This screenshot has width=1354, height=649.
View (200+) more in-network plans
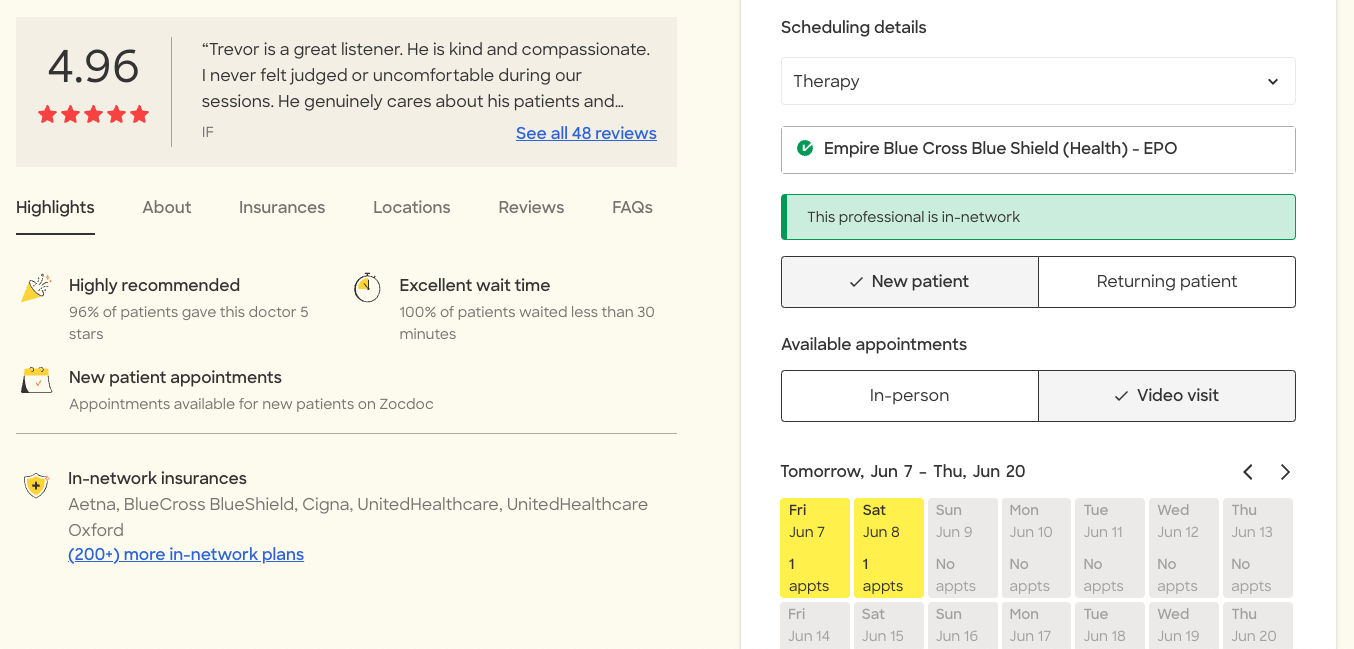[x=186, y=554]
